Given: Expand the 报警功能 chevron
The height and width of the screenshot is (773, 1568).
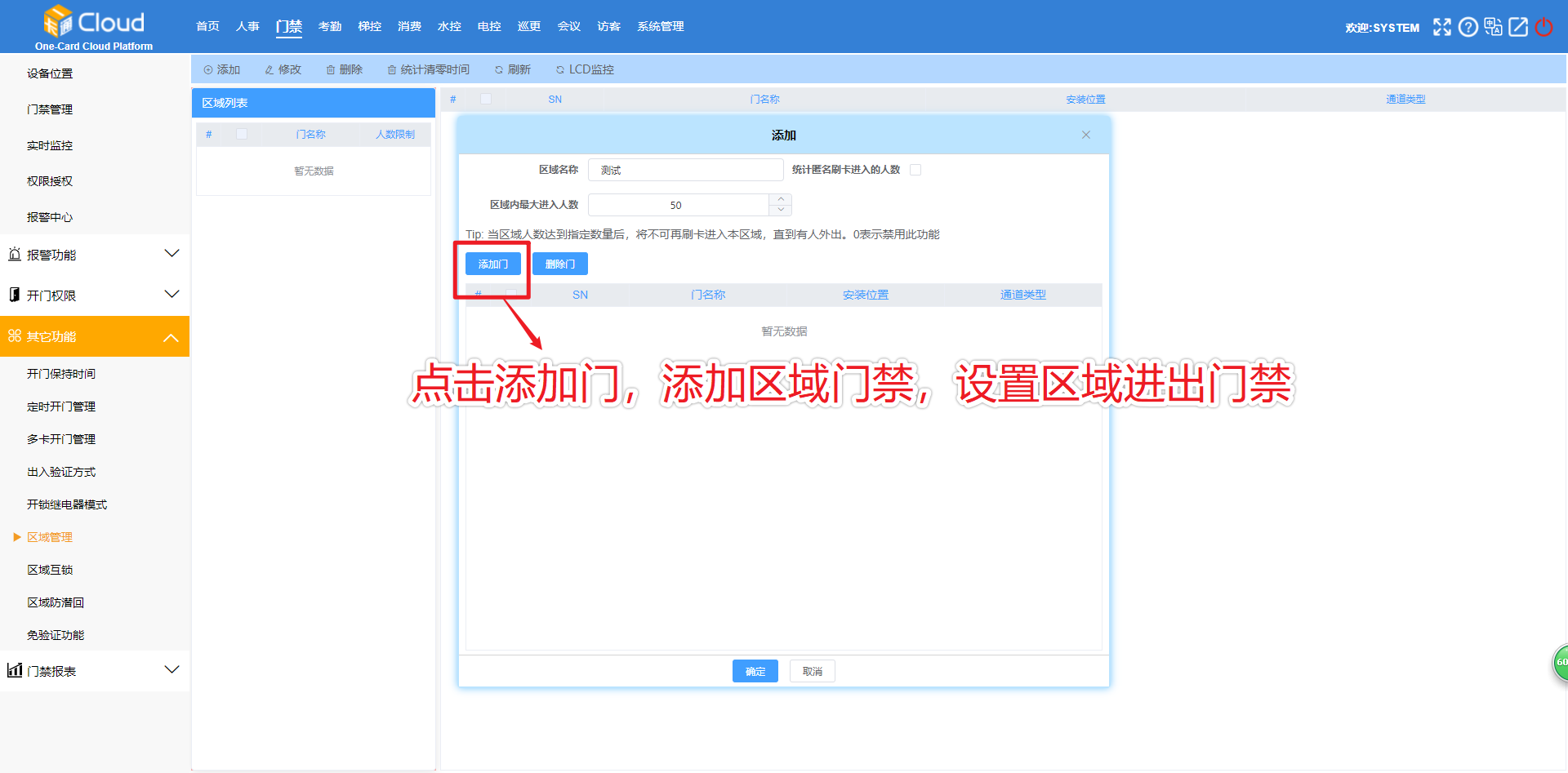Looking at the screenshot, I should [x=171, y=254].
